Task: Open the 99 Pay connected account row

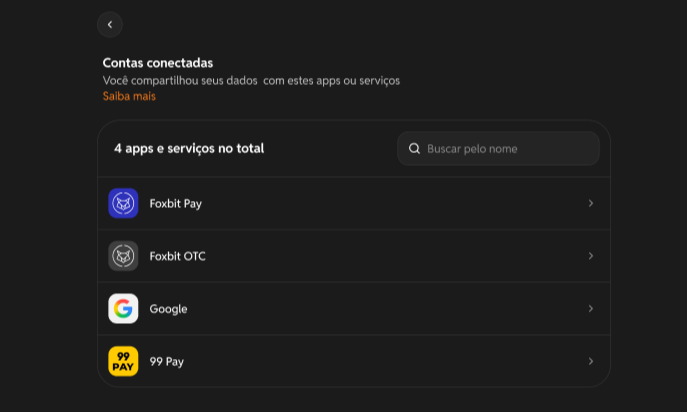Action: tap(354, 361)
